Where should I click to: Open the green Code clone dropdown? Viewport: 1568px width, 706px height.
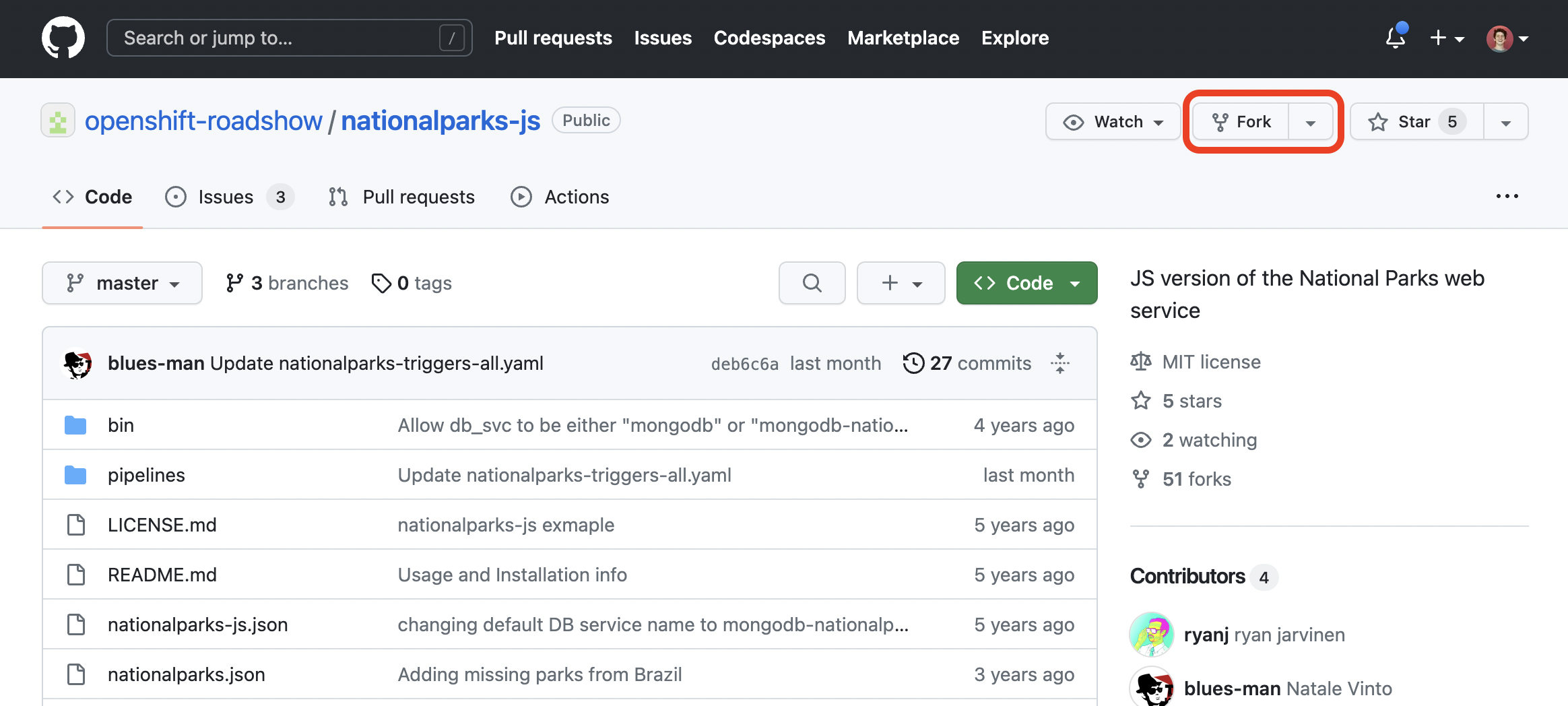1026,283
